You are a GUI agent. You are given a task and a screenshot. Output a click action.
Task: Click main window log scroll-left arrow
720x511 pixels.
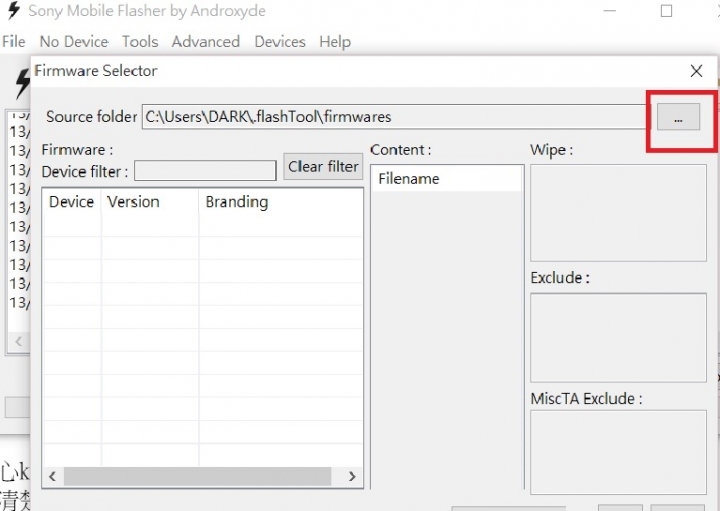point(18,341)
